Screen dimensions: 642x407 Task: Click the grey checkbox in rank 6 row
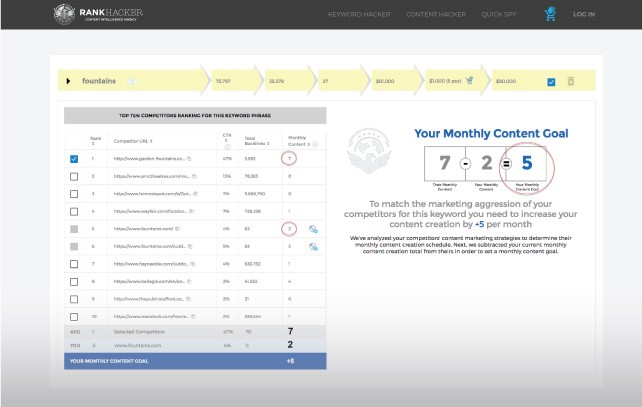[x=74, y=246]
